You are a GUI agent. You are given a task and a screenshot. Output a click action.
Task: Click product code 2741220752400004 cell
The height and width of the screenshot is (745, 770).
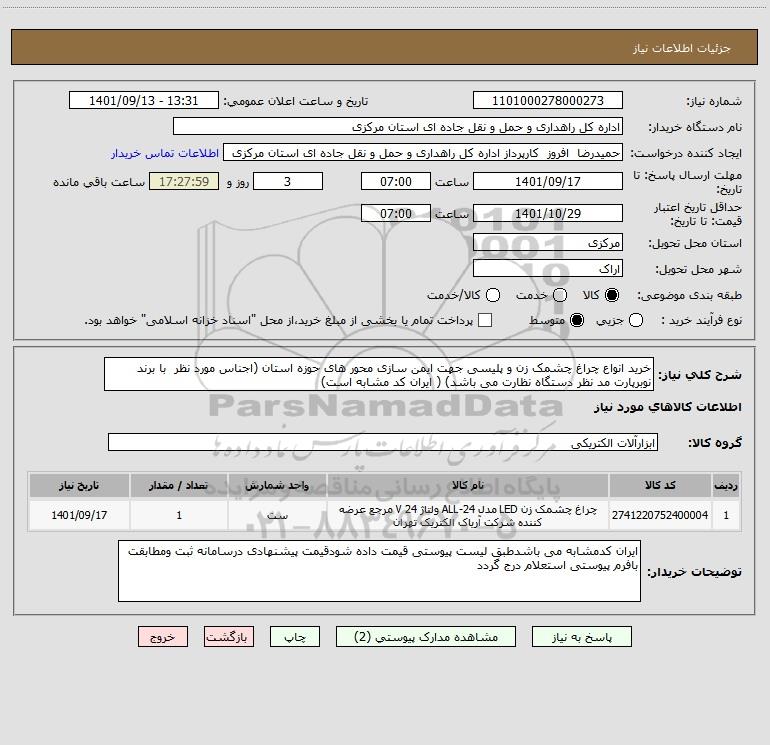pyautogui.click(x=660, y=515)
